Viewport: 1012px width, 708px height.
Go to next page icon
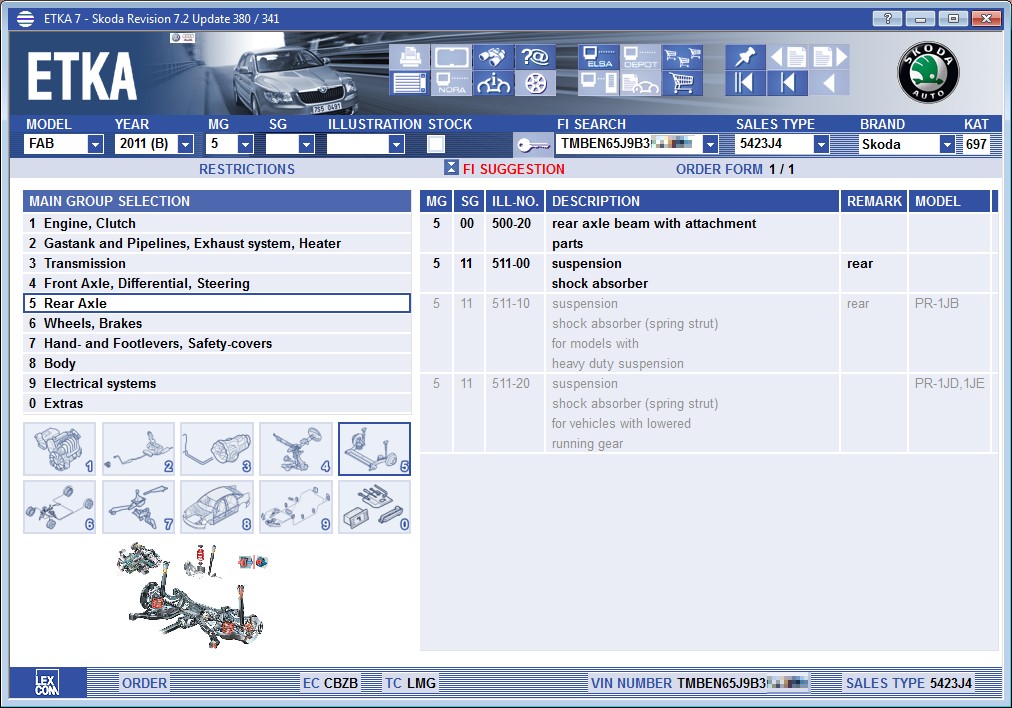tap(829, 57)
